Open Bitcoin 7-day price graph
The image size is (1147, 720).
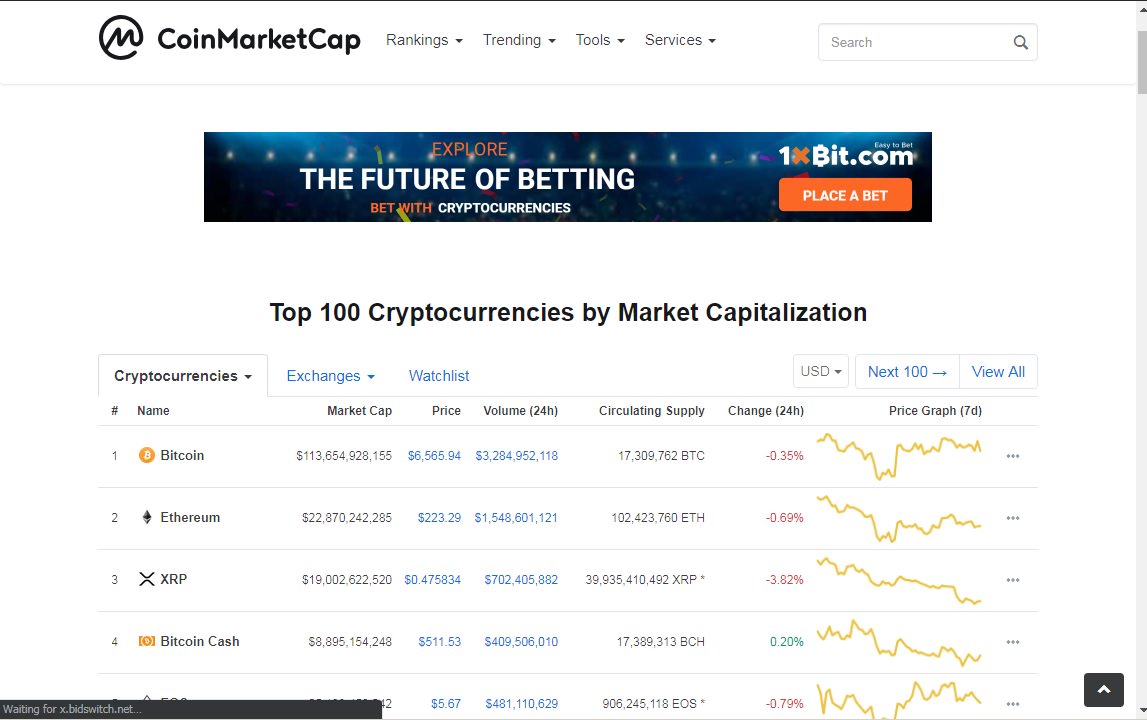point(899,456)
